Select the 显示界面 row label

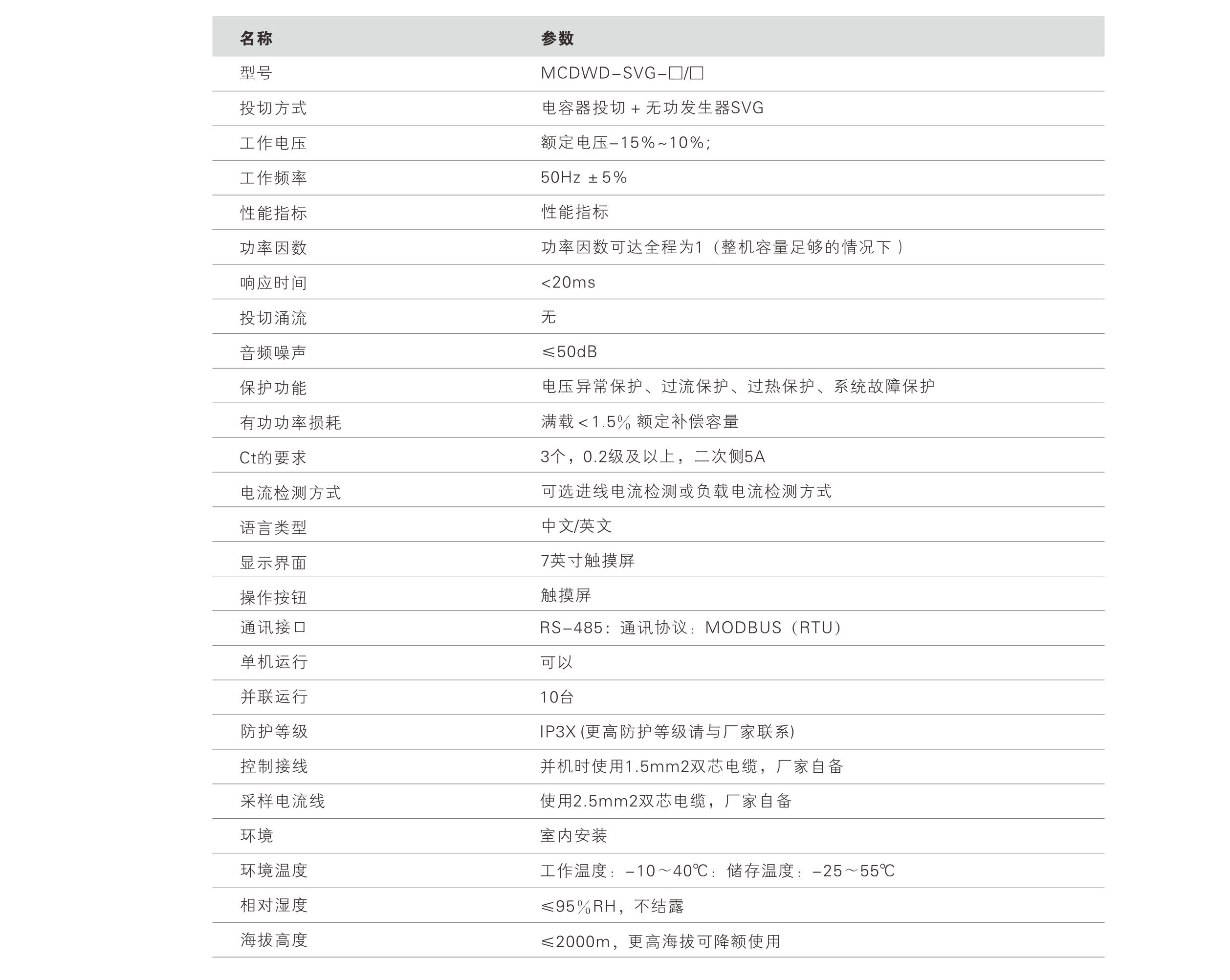pos(273,563)
